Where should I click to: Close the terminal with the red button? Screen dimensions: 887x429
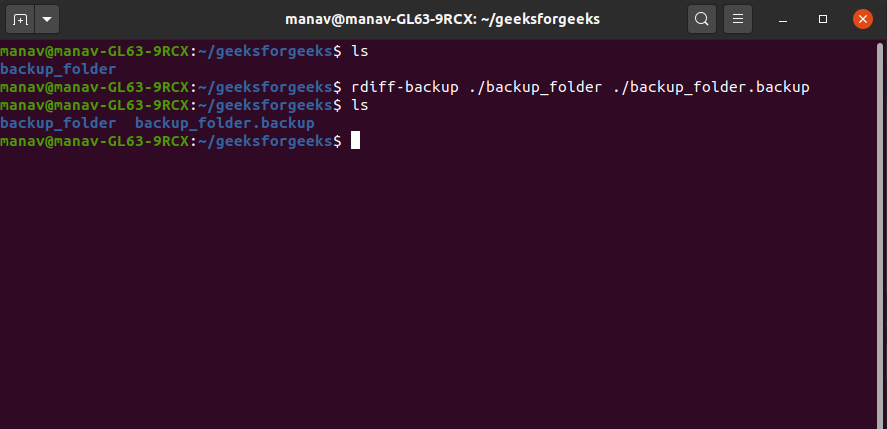click(862, 19)
